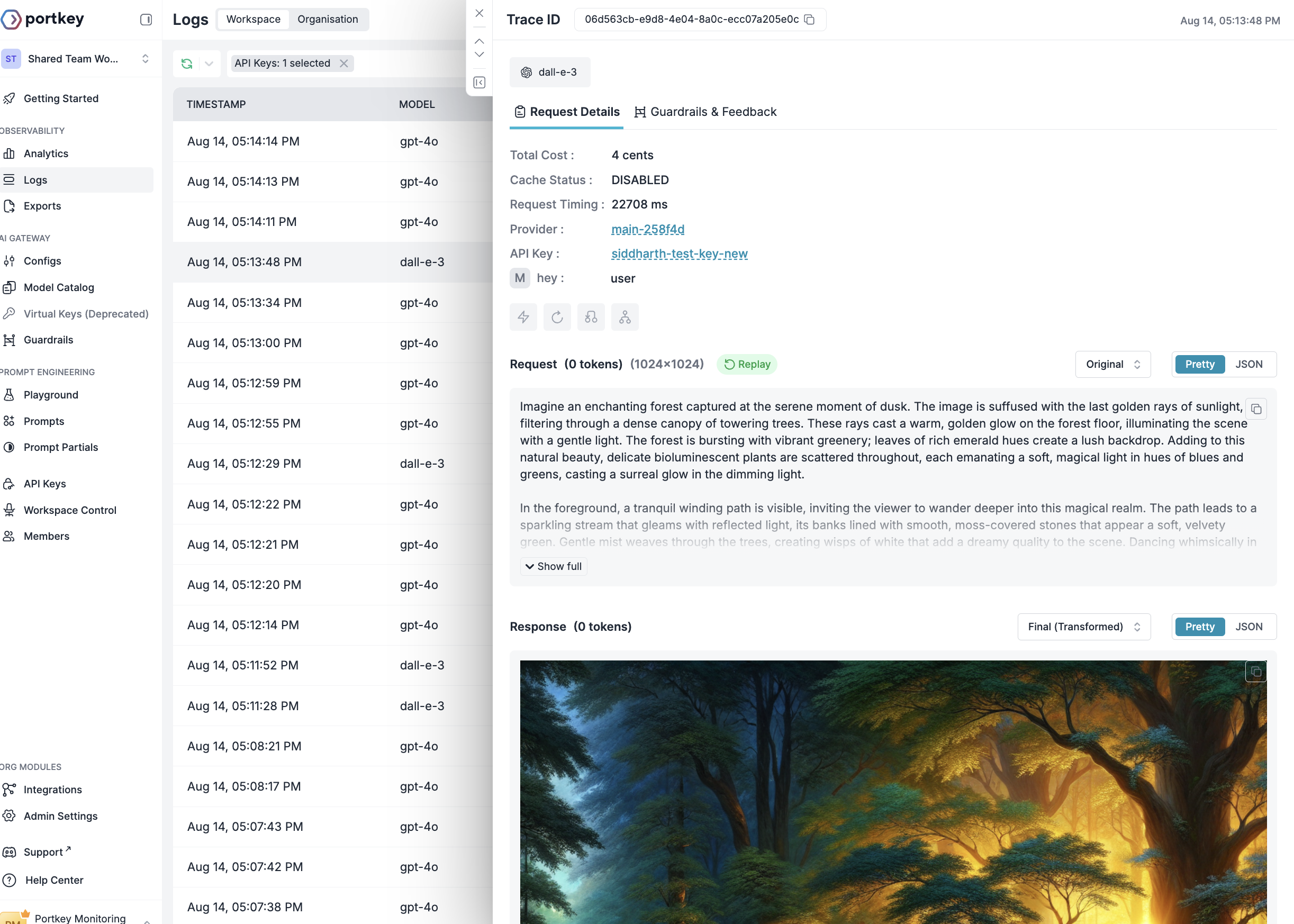1294x924 pixels.
Task: Refresh the logs list
Action: (x=186, y=63)
